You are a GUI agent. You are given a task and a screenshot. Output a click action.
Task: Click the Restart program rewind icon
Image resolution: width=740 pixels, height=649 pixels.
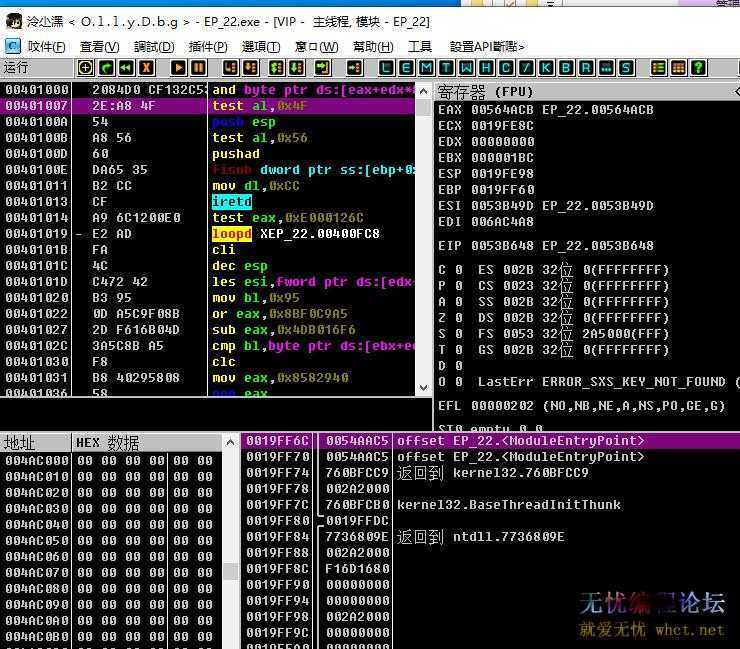tap(126, 68)
